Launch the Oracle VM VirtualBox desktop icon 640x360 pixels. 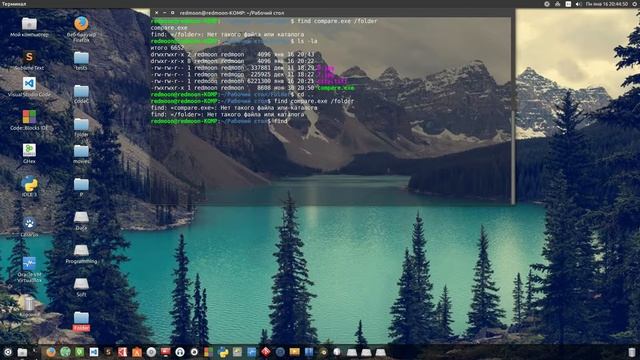click(x=29, y=264)
